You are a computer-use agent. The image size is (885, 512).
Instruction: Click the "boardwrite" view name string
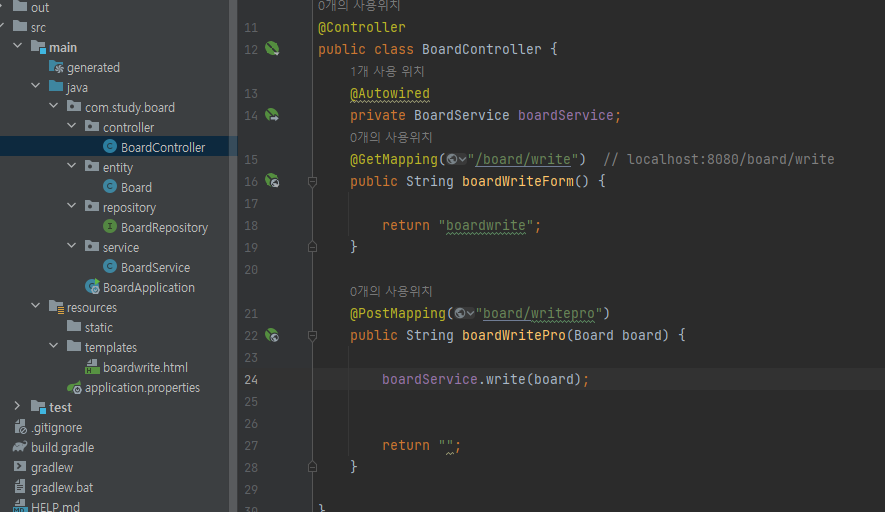click(485, 226)
